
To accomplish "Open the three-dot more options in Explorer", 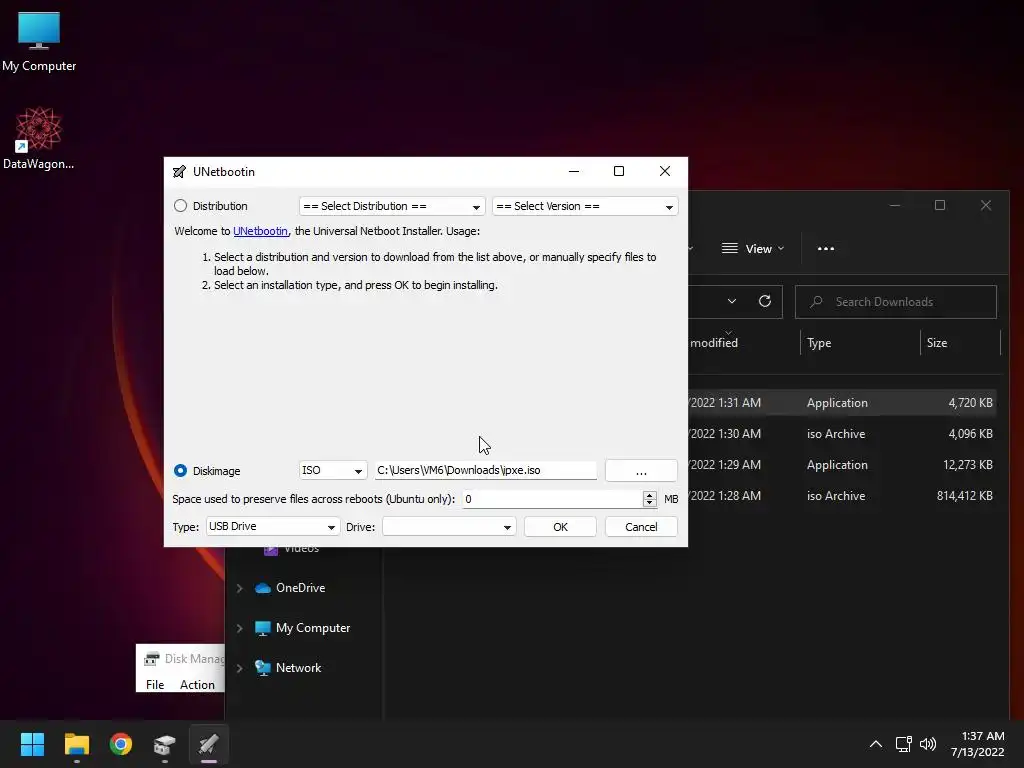I will pos(826,249).
